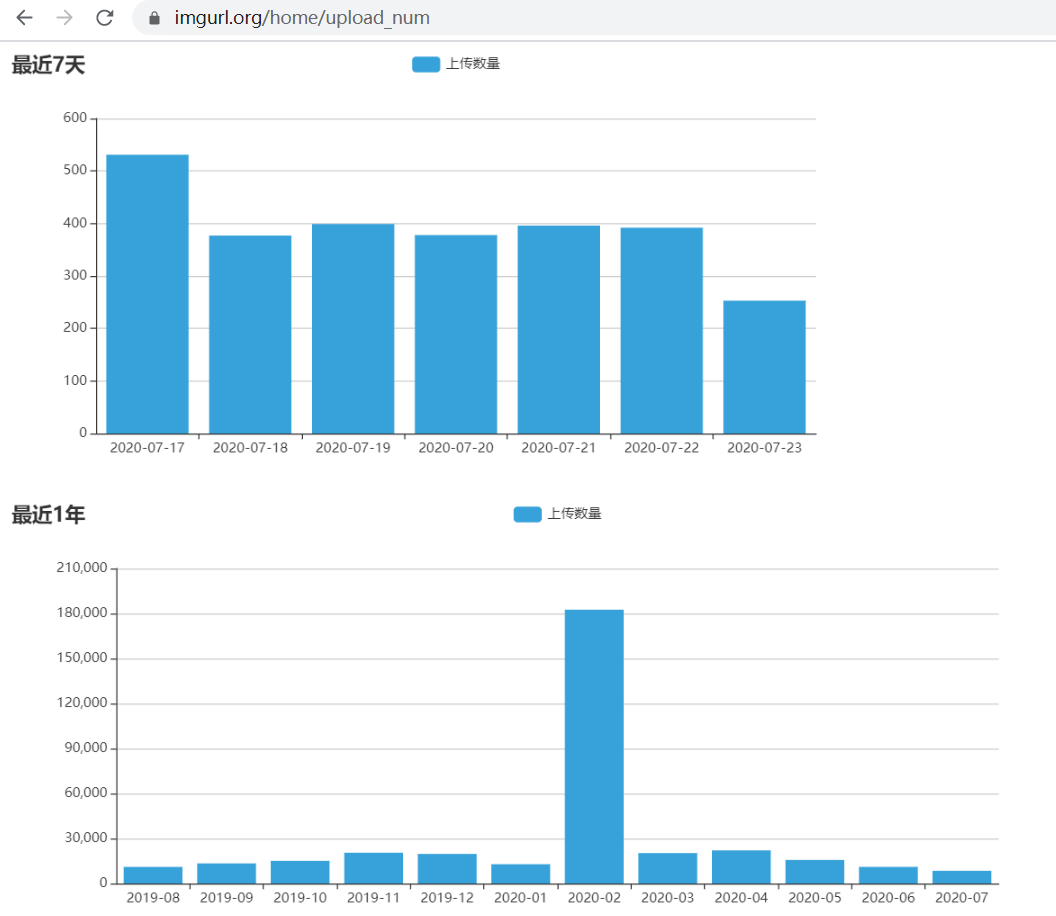Click the bar for 2020-07-21
The height and width of the screenshot is (916, 1056).
tap(558, 329)
